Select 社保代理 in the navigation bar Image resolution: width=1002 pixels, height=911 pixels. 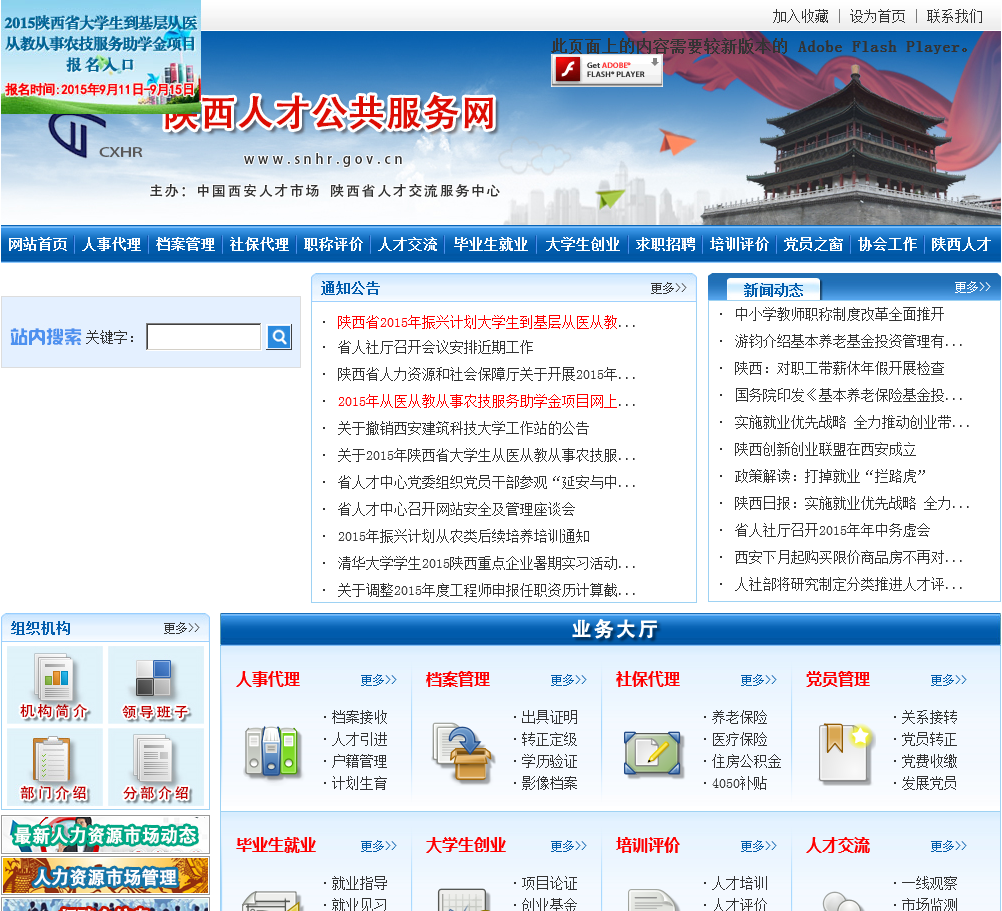pos(259,244)
